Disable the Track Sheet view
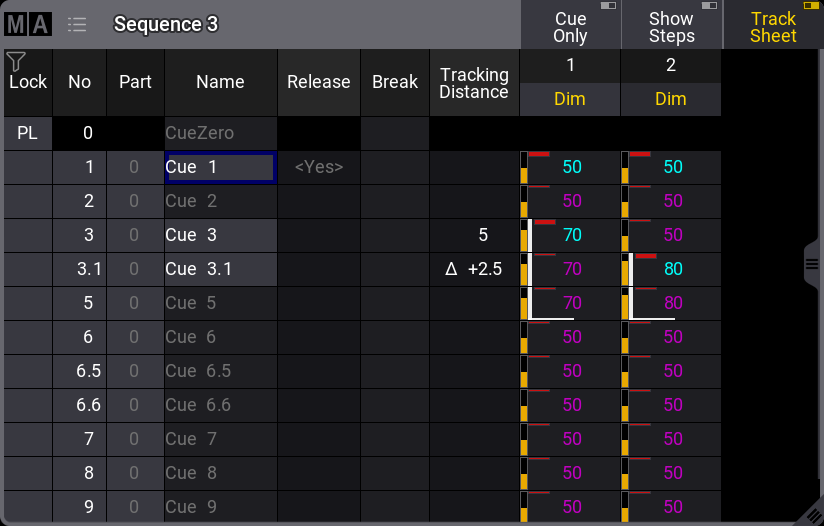Screen dimensions: 824x526 [773, 26]
